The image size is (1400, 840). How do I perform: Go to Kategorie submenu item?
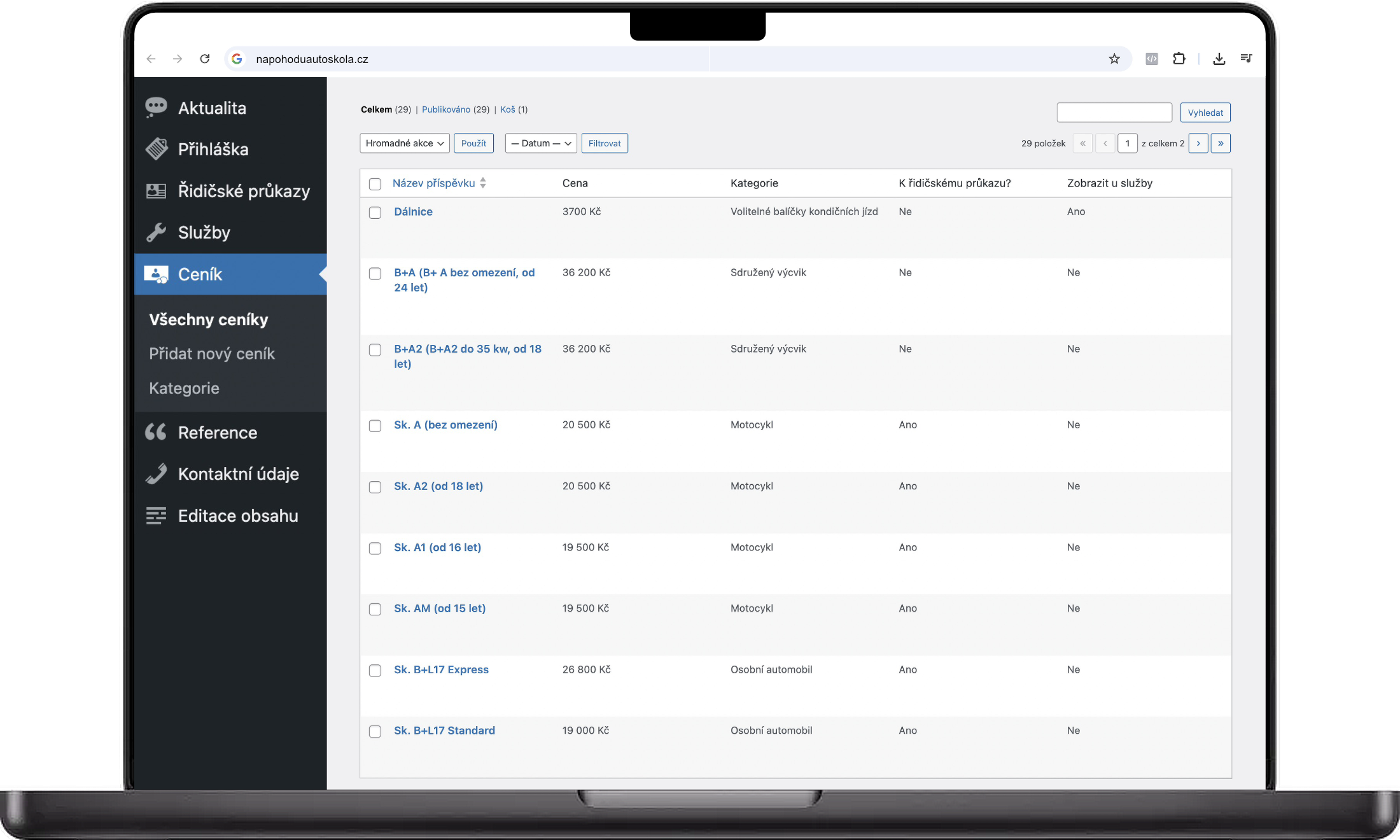[x=184, y=388]
